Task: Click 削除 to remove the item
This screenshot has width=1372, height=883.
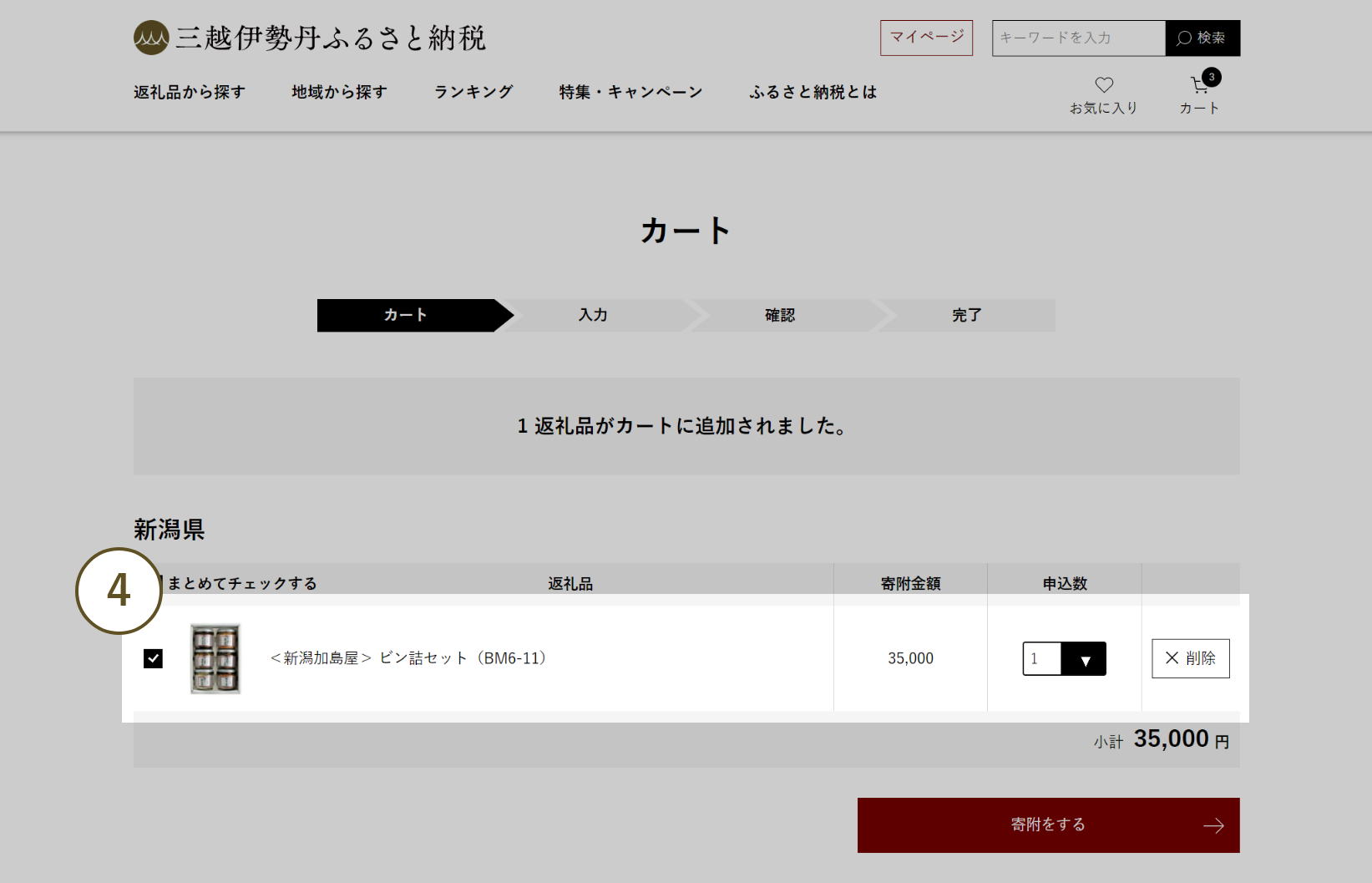Action: 1190,658
